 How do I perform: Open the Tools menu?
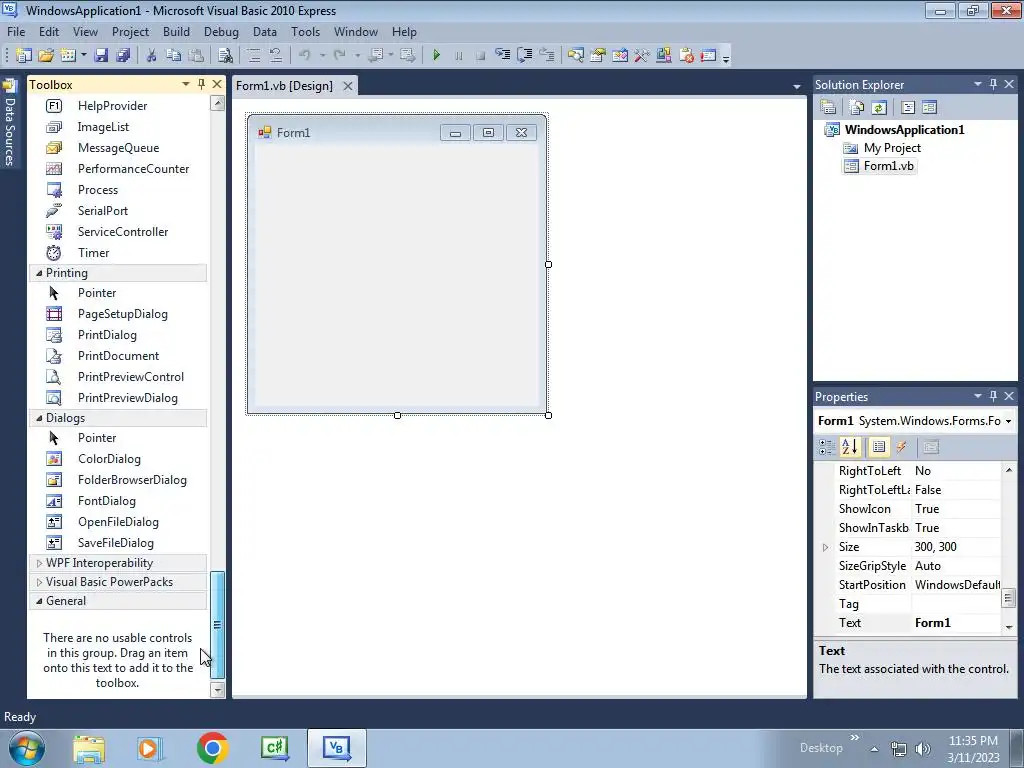point(305,31)
